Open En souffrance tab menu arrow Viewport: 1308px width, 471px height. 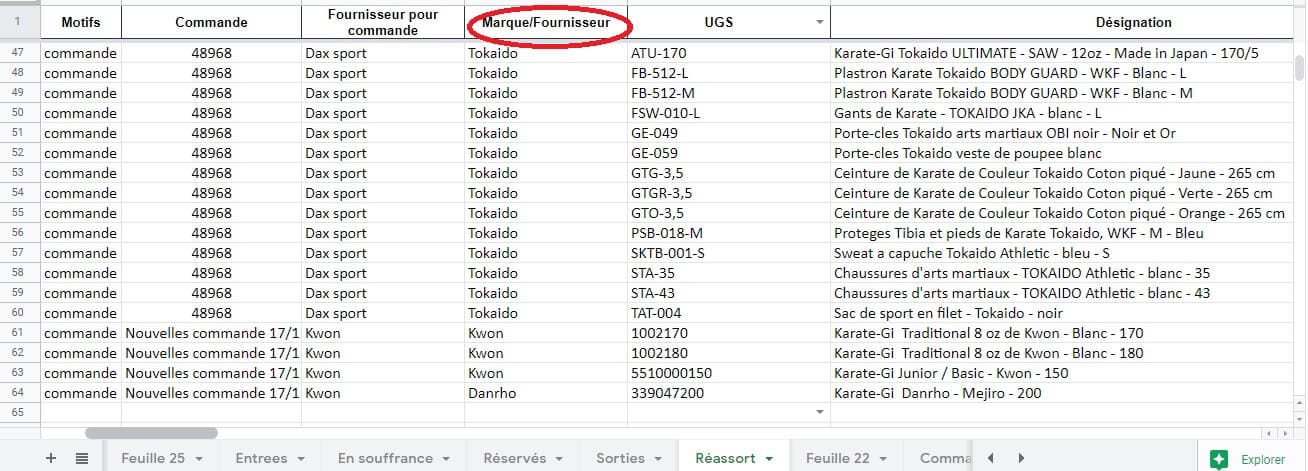447,459
